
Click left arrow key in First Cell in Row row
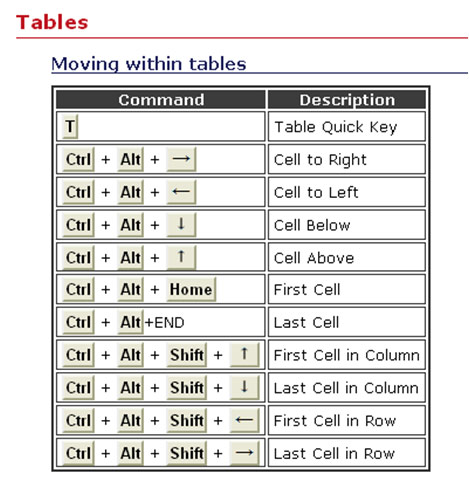pyautogui.click(x=244, y=420)
